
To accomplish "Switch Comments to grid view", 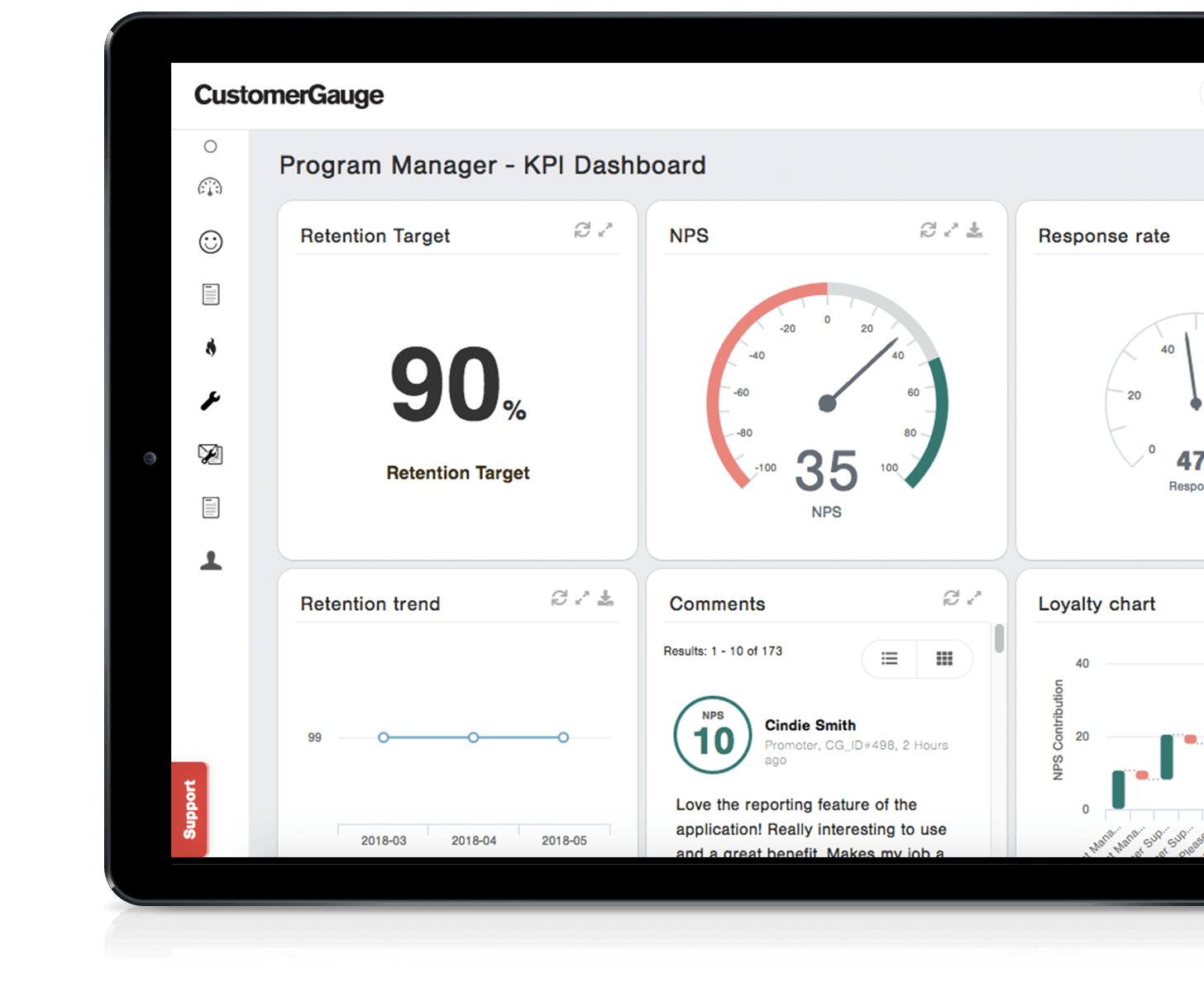I will [x=944, y=659].
